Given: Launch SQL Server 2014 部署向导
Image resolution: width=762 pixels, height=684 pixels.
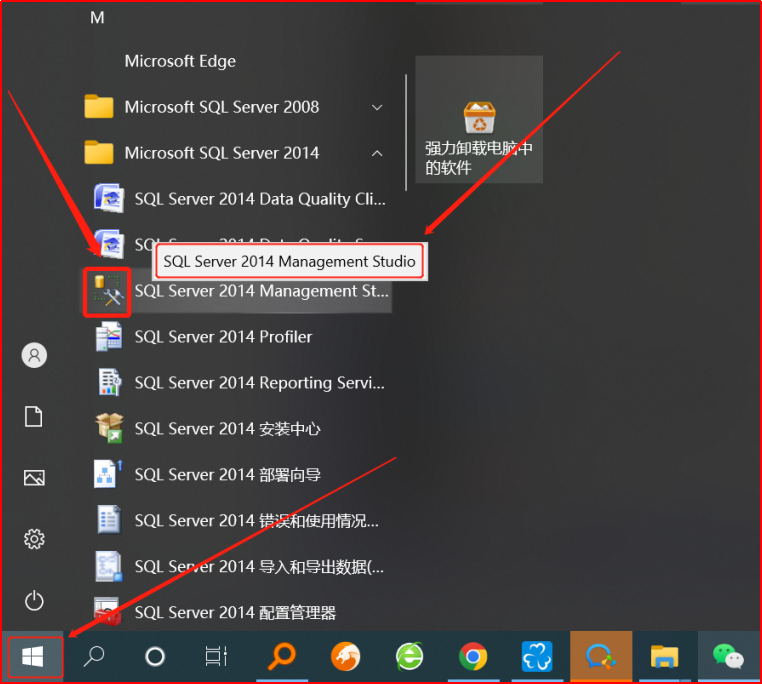Looking at the screenshot, I should [227, 475].
